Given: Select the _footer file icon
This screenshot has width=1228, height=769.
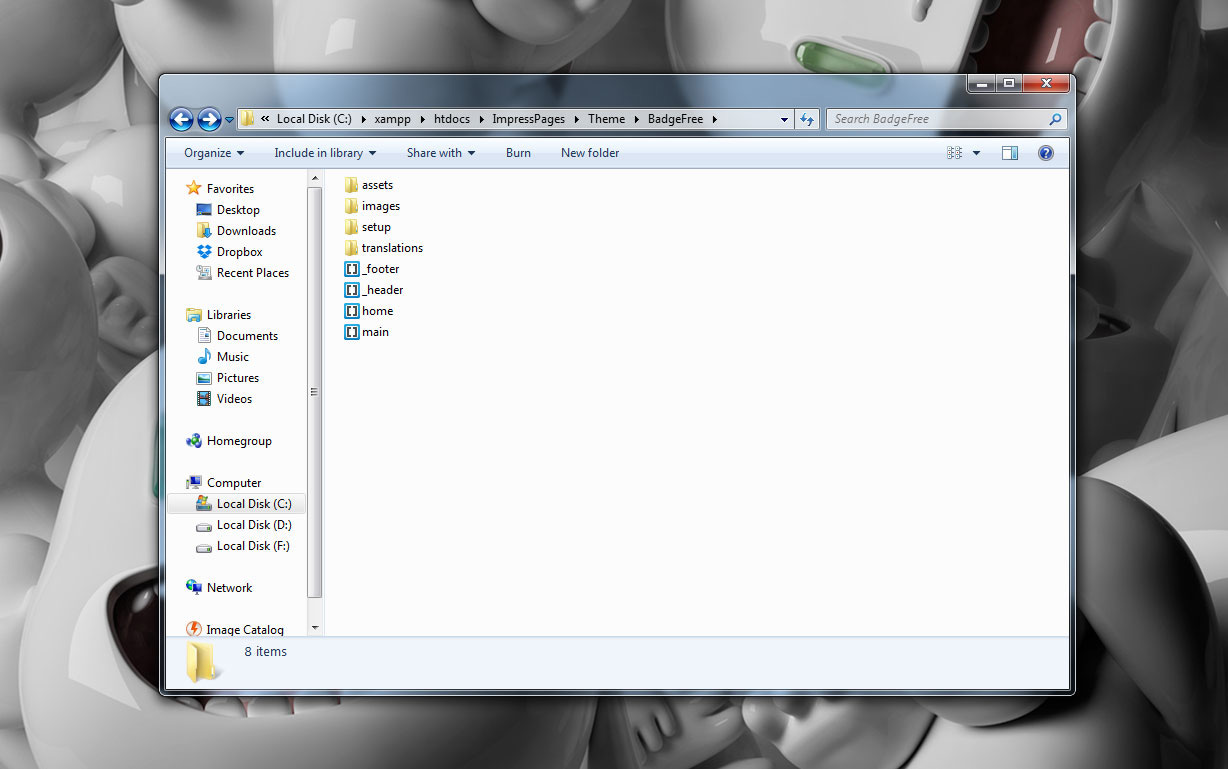Looking at the screenshot, I should [x=352, y=269].
